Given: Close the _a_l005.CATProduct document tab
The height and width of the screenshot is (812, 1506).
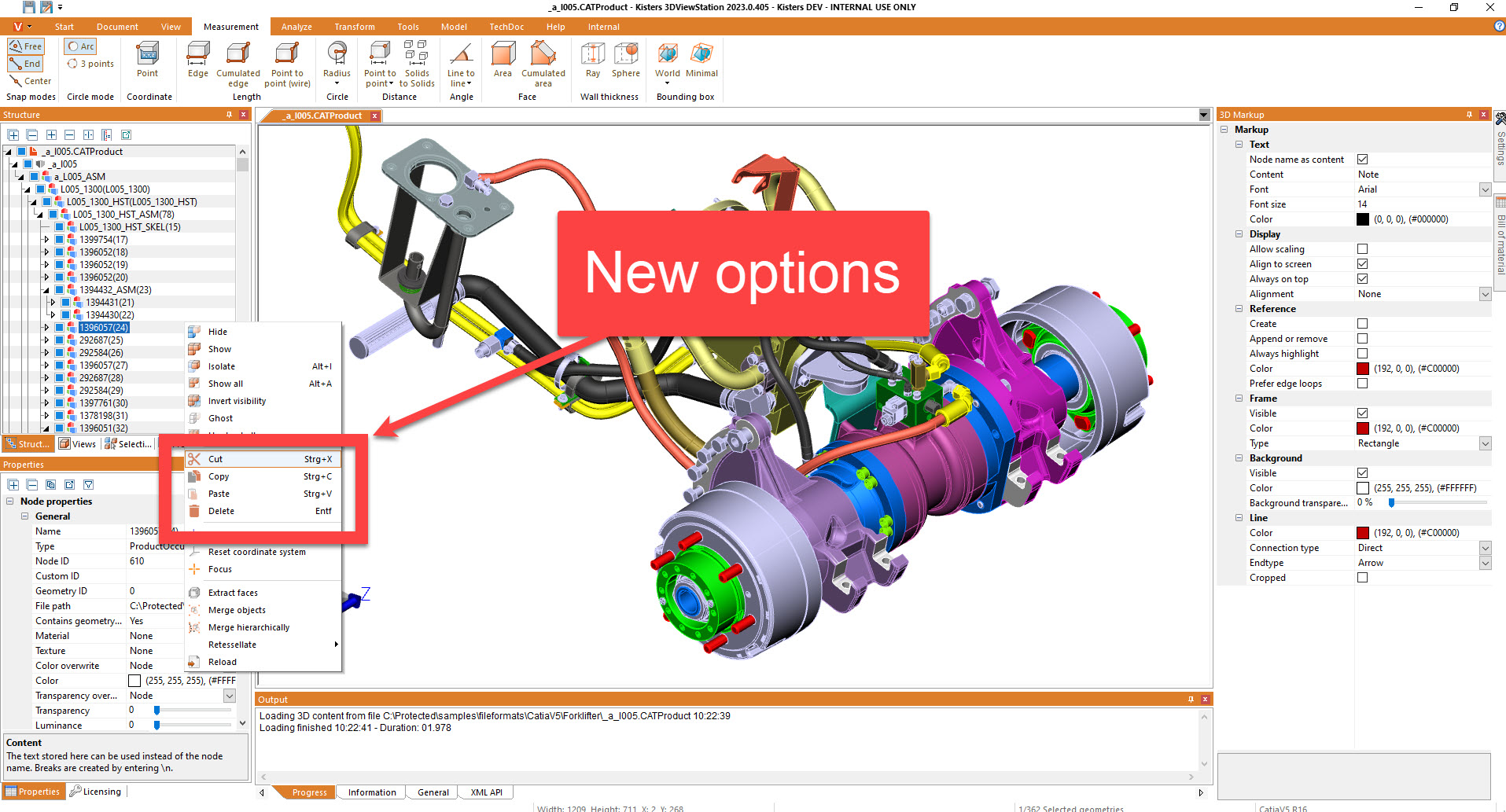Looking at the screenshot, I should tap(375, 116).
